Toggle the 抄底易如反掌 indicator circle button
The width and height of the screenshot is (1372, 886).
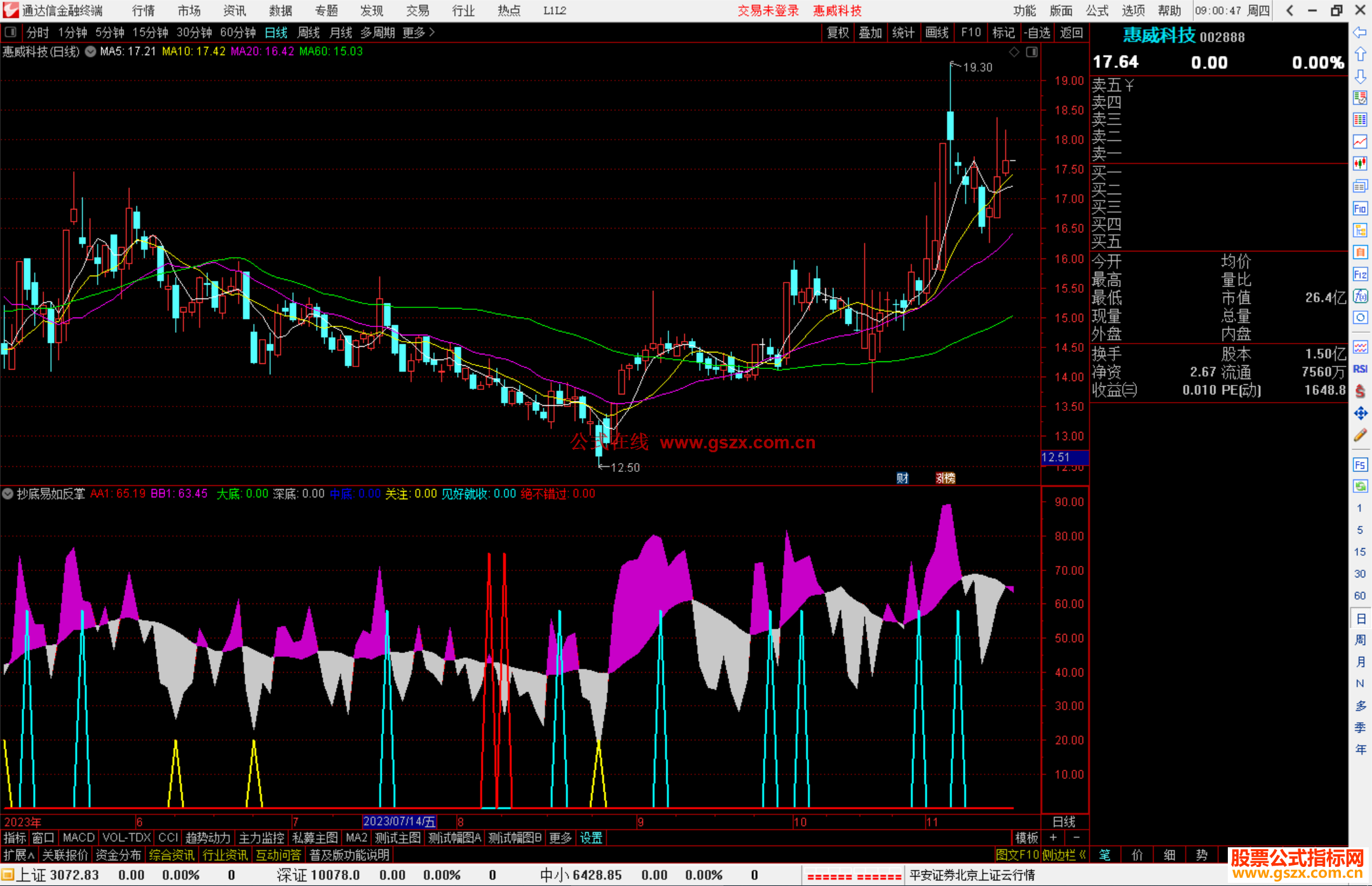coord(8,493)
